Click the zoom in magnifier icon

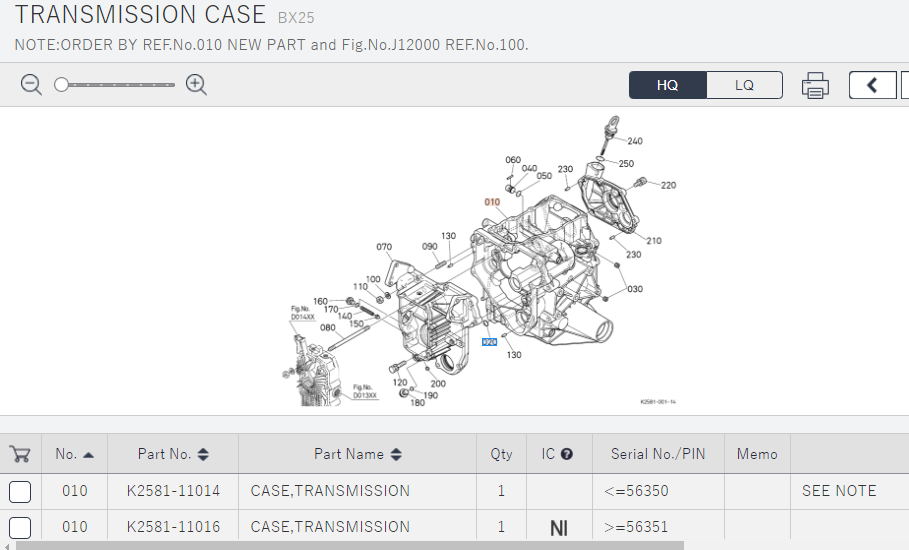[197, 85]
